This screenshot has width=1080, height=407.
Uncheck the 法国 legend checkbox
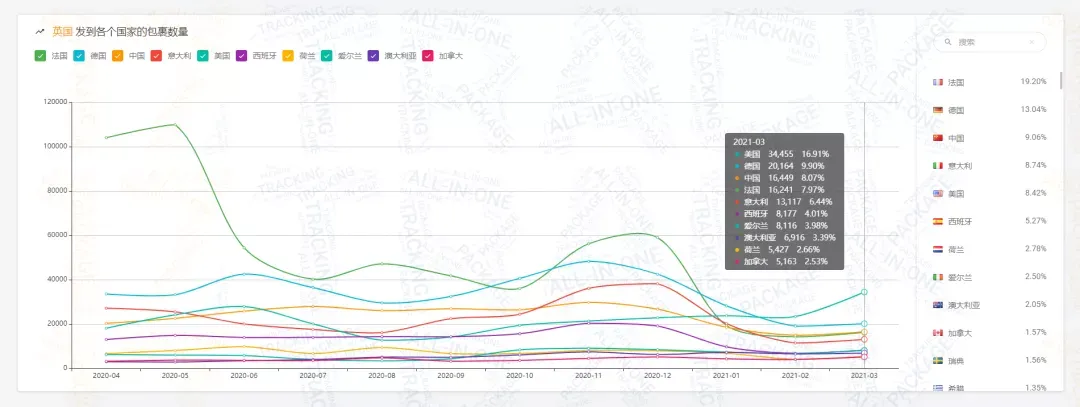(x=40, y=56)
